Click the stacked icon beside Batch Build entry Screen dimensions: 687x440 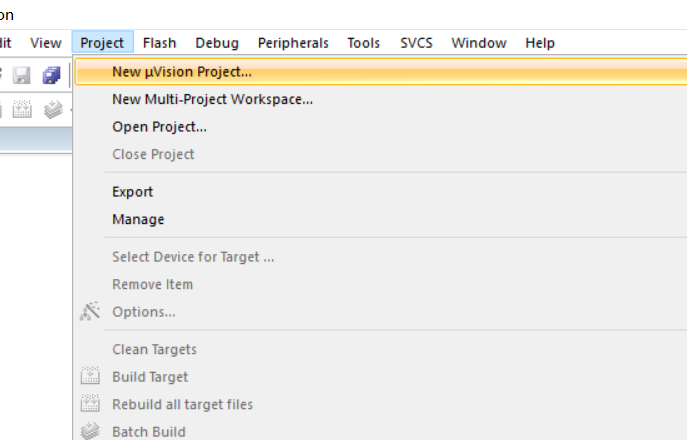(x=90, y=431)
